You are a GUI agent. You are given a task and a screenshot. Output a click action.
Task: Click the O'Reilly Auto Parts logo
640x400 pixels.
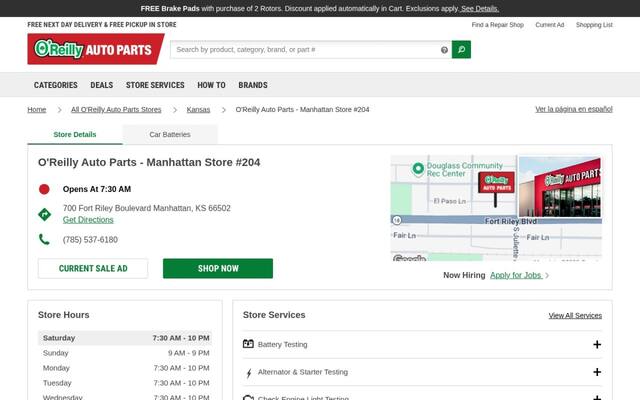point(96,49)
